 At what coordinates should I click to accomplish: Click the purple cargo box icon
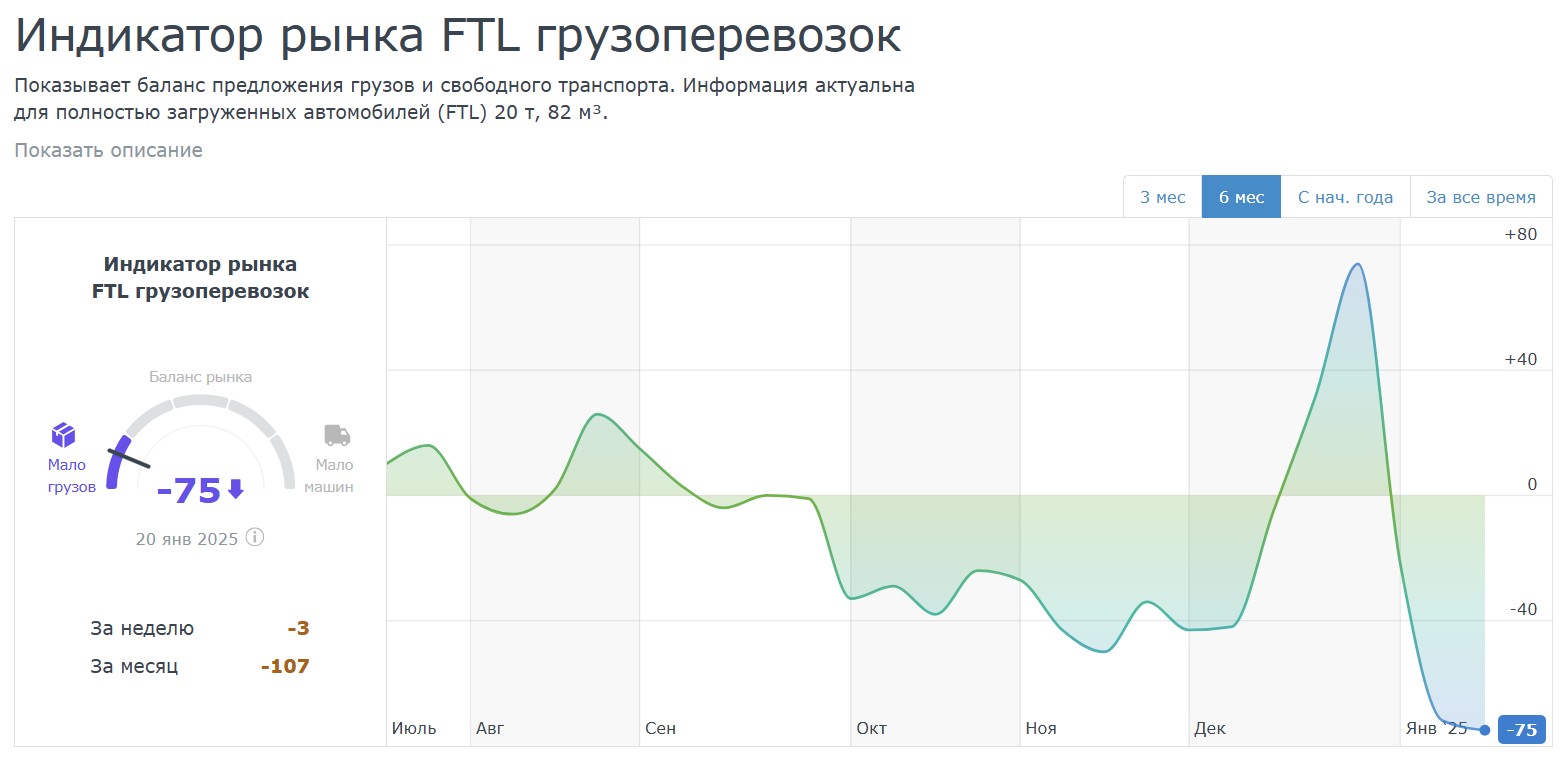point(63,435)
